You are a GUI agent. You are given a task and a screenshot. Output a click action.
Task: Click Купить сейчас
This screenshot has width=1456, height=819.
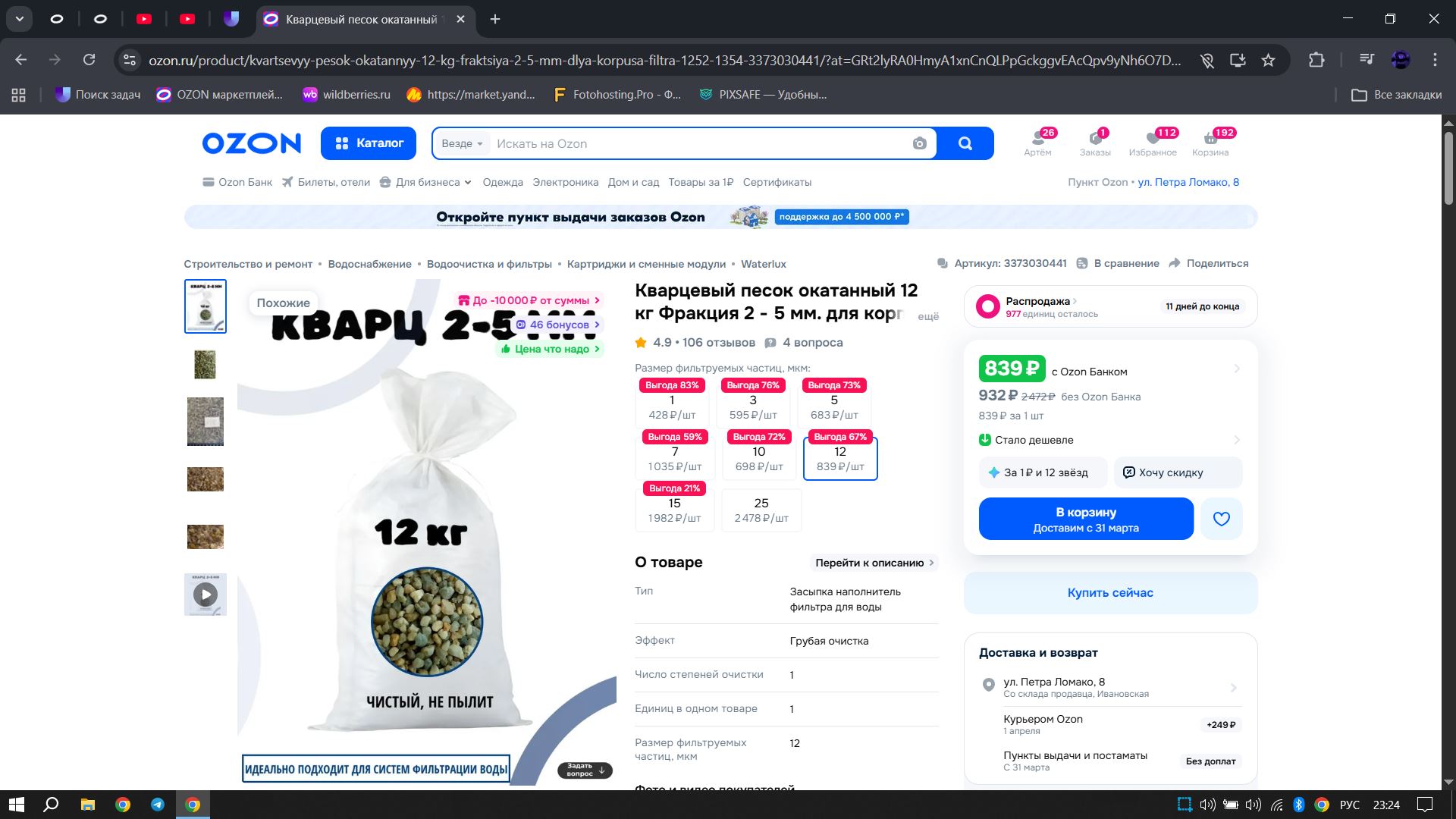point(1110,592)
